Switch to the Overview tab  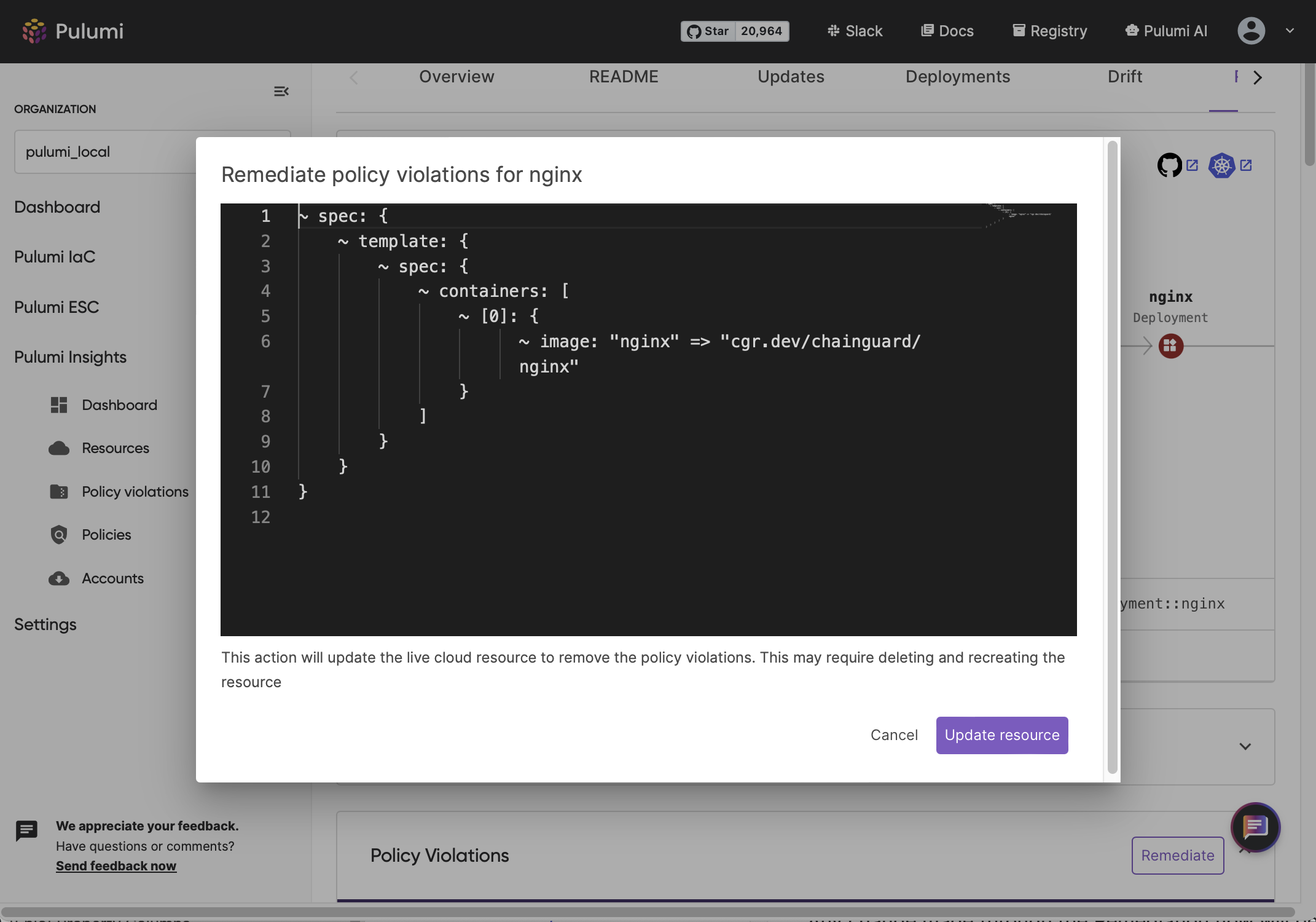tap(456, 77)
